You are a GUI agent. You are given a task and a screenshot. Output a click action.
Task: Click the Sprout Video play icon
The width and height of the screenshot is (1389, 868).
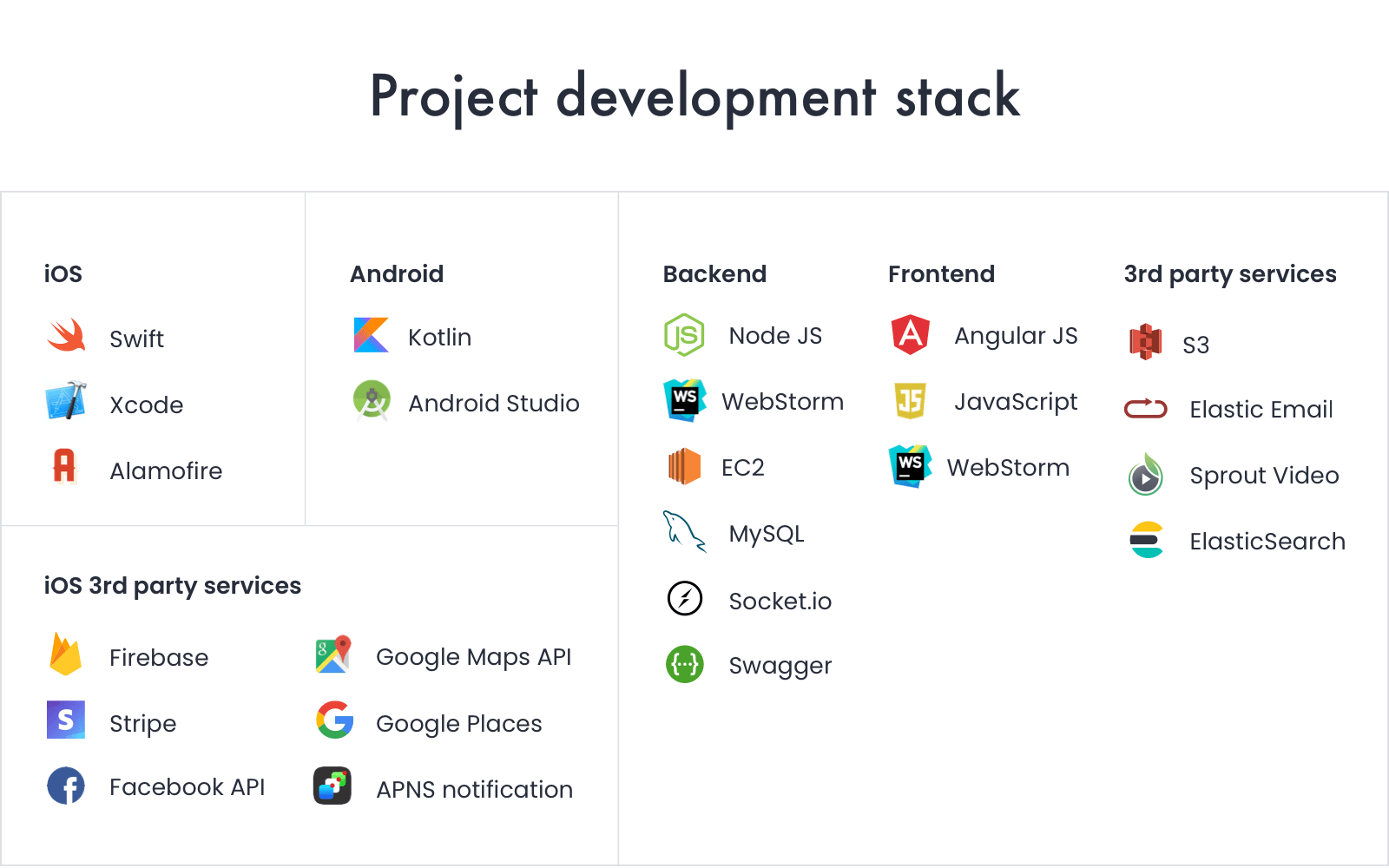coord(1146,475)
